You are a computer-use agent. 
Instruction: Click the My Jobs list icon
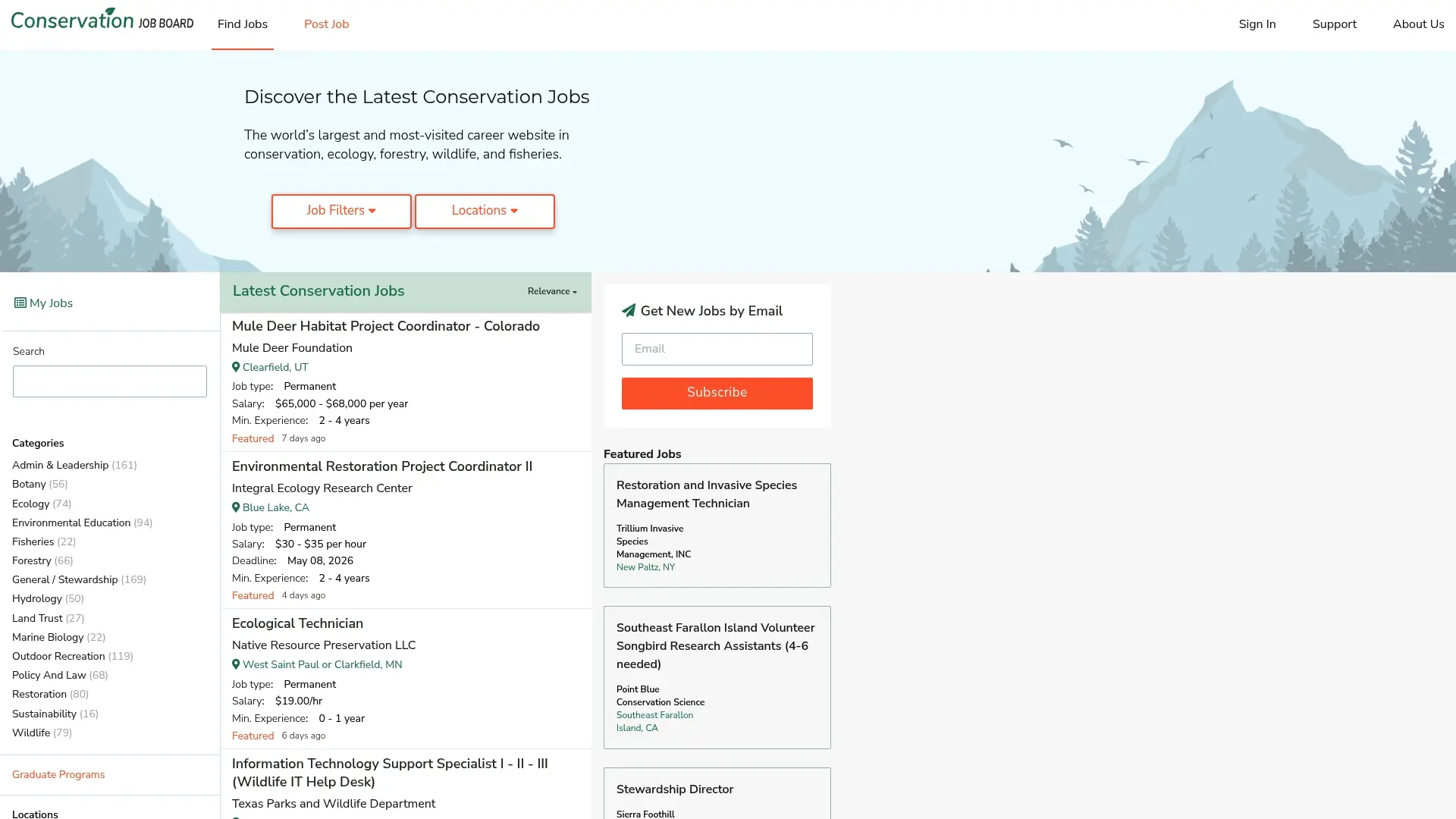[20, 303]
